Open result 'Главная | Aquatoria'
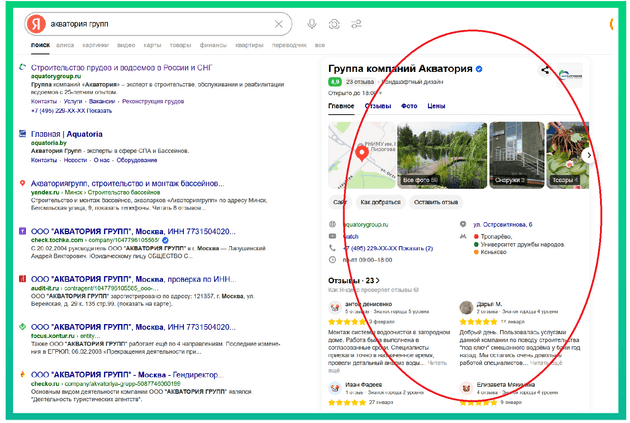The image size is (630, 423). pyautogui.click(x=67, y=134)
